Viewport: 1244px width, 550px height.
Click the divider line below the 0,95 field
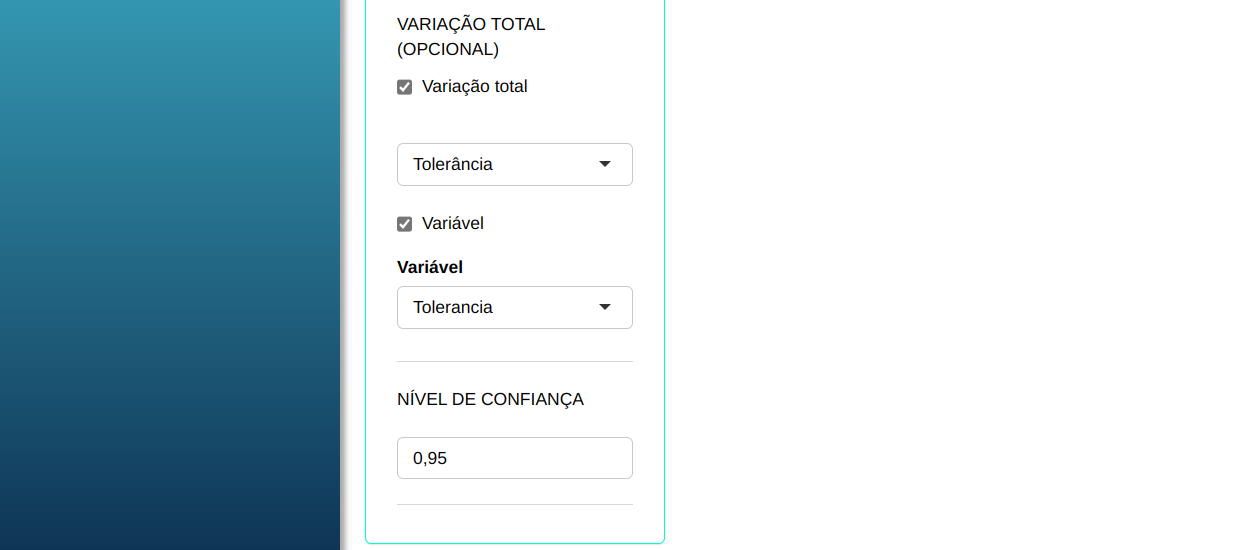point(515,504)
